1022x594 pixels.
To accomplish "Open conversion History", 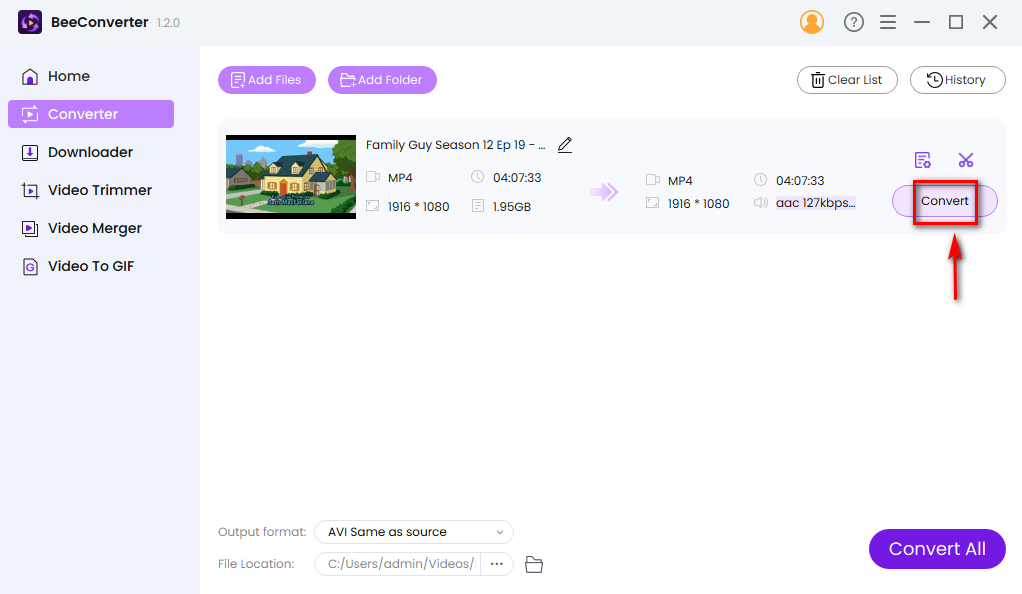I will pyautogui.click(x=957, y=80).
